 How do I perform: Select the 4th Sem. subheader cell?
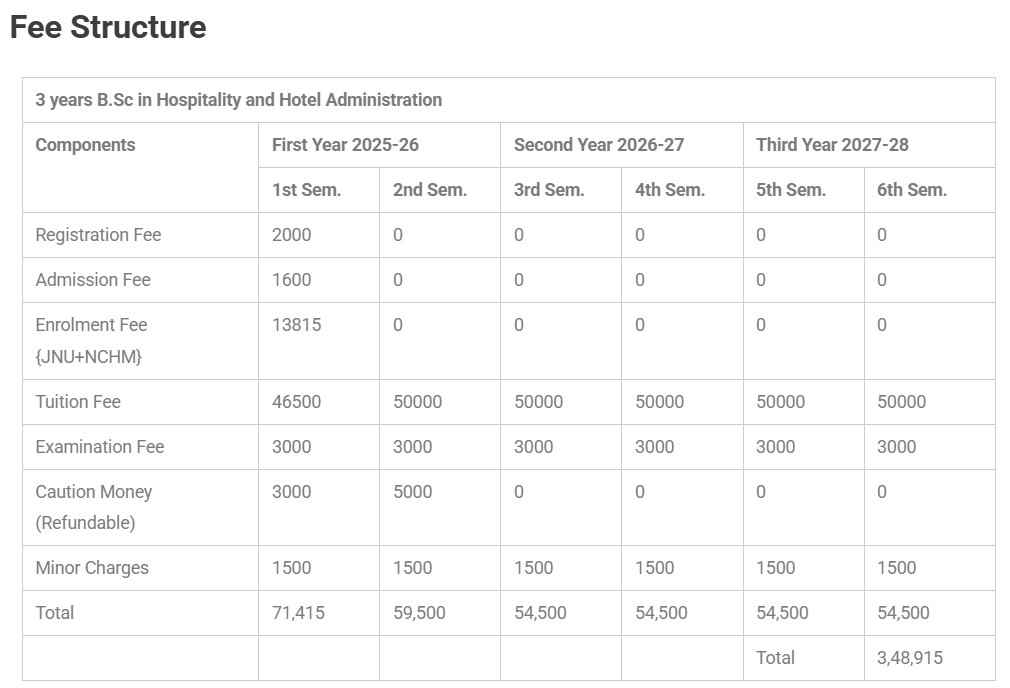pos(669,190)
